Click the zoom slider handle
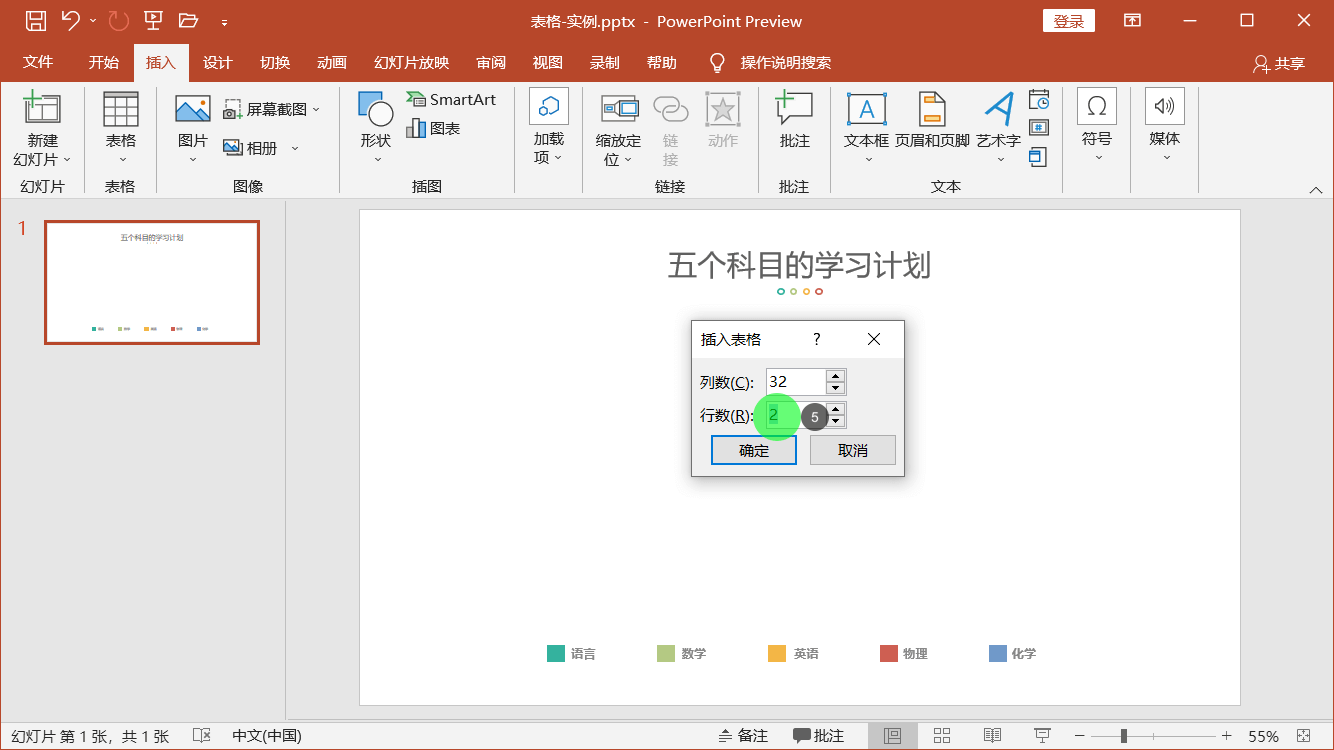 pyautogui.click(x=1124, y=736)
